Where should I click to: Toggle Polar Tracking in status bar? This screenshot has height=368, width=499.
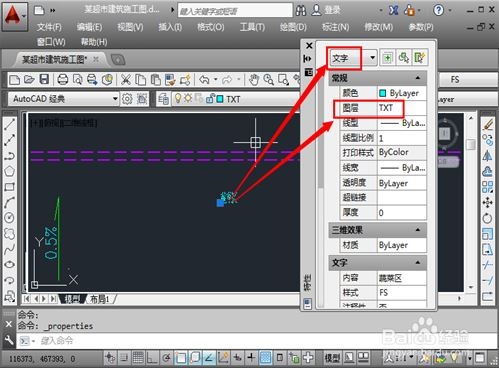pyautogui.click(x=166, y=358)
